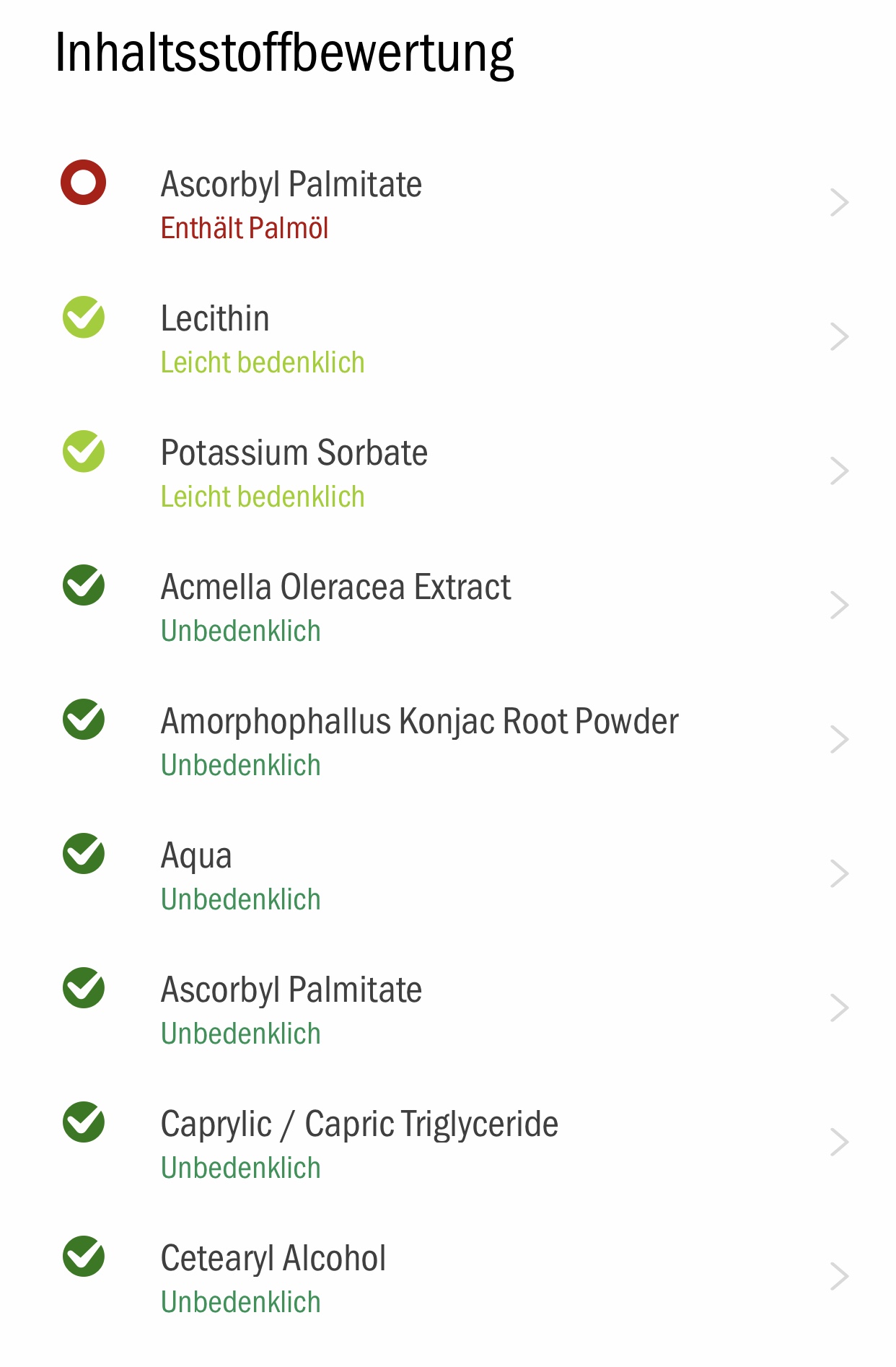Click the green checkmark for Caprylic / Capric Triglyceride

point(84,1122)
